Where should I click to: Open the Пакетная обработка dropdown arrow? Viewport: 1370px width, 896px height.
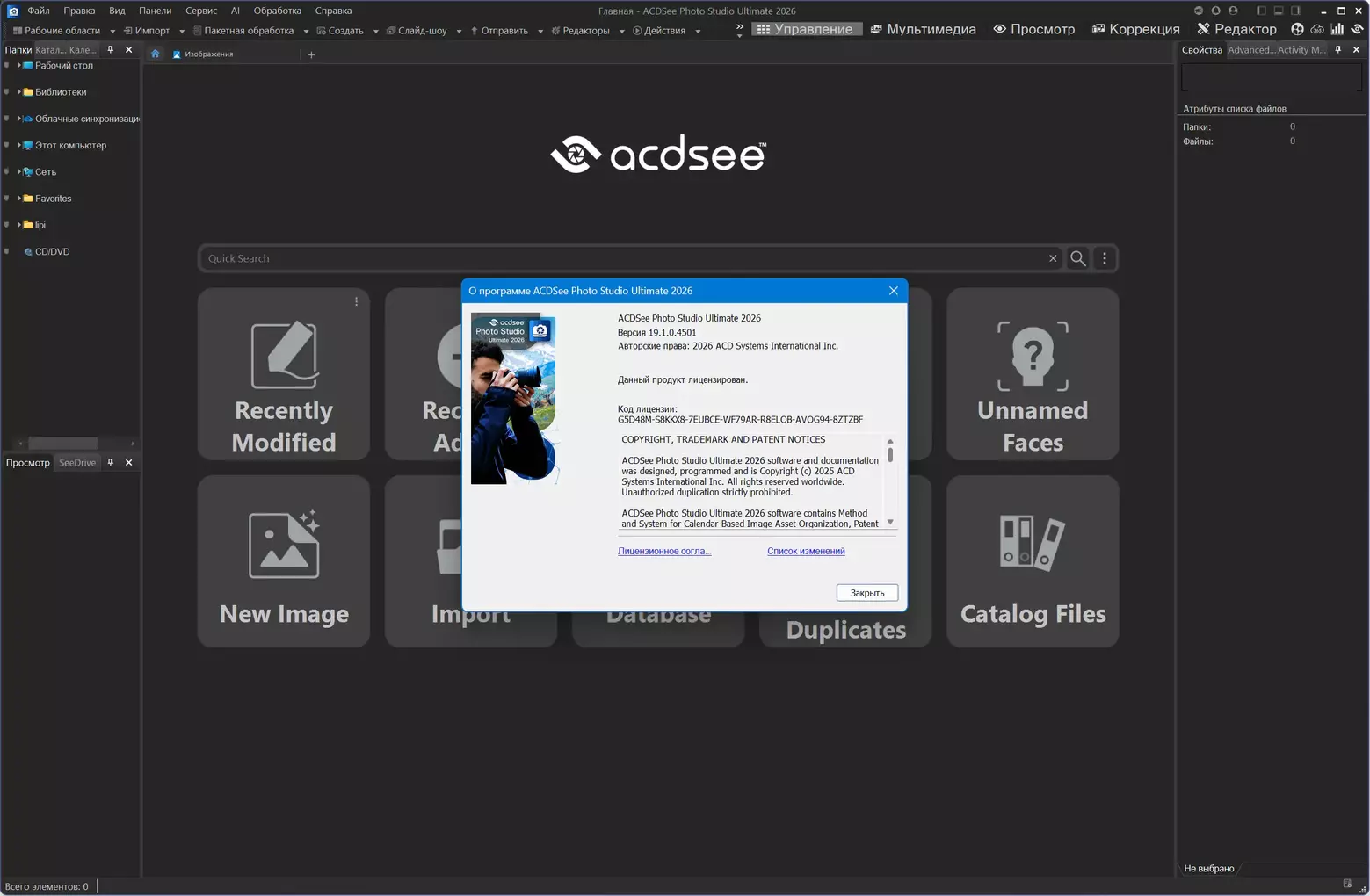click(306, 31)
